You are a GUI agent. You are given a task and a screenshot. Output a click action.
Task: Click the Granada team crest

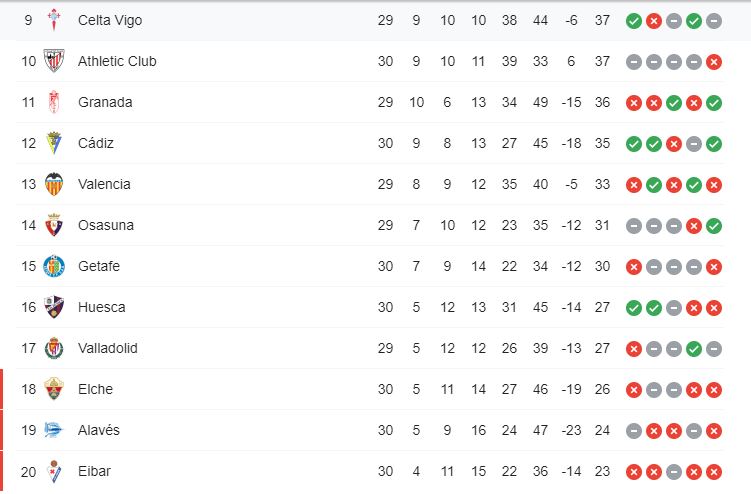[x=54, y=102]
